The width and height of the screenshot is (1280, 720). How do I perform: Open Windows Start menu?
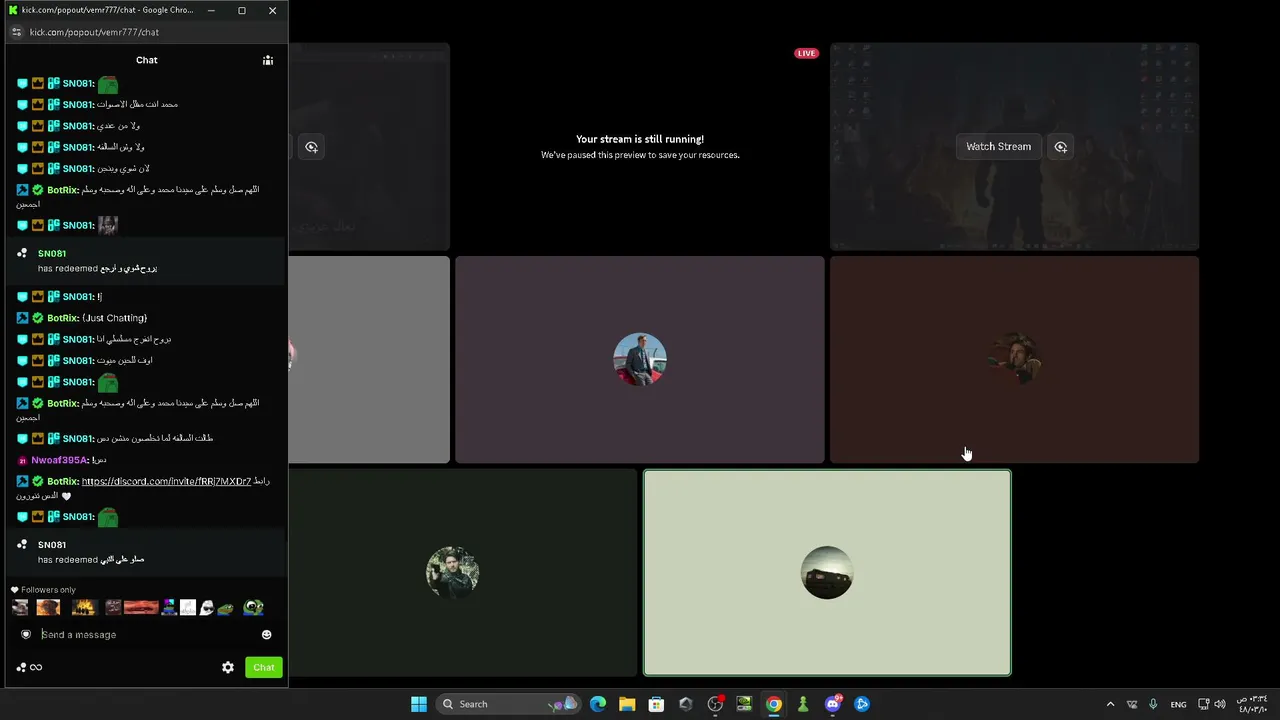tap(419, 704)
